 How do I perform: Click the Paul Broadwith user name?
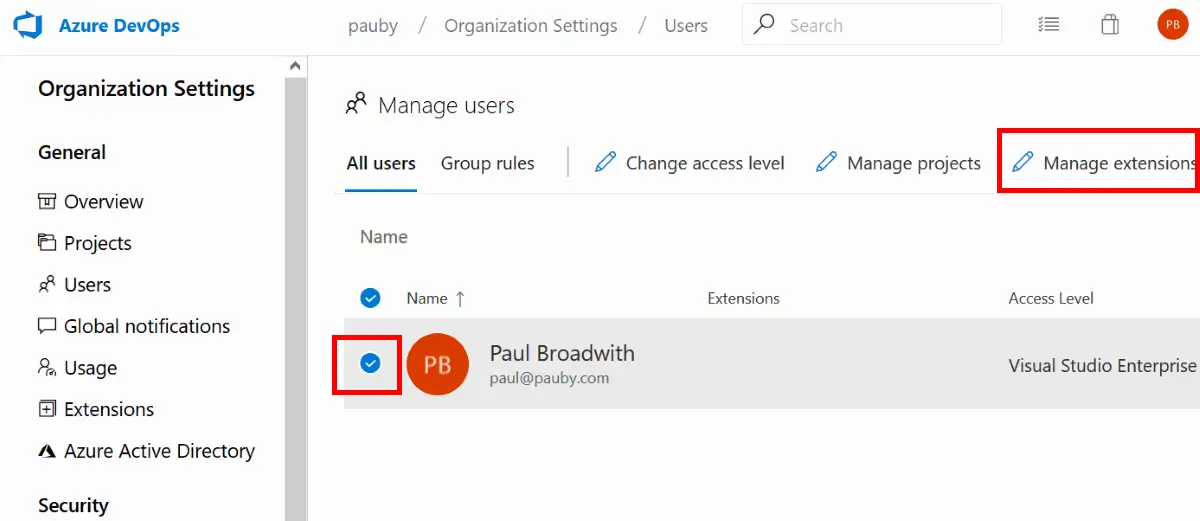(562, 353)
